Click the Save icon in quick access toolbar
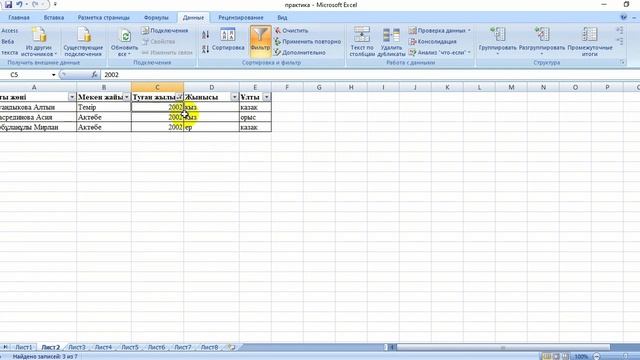The image size is (640, 360). point(8,4)
